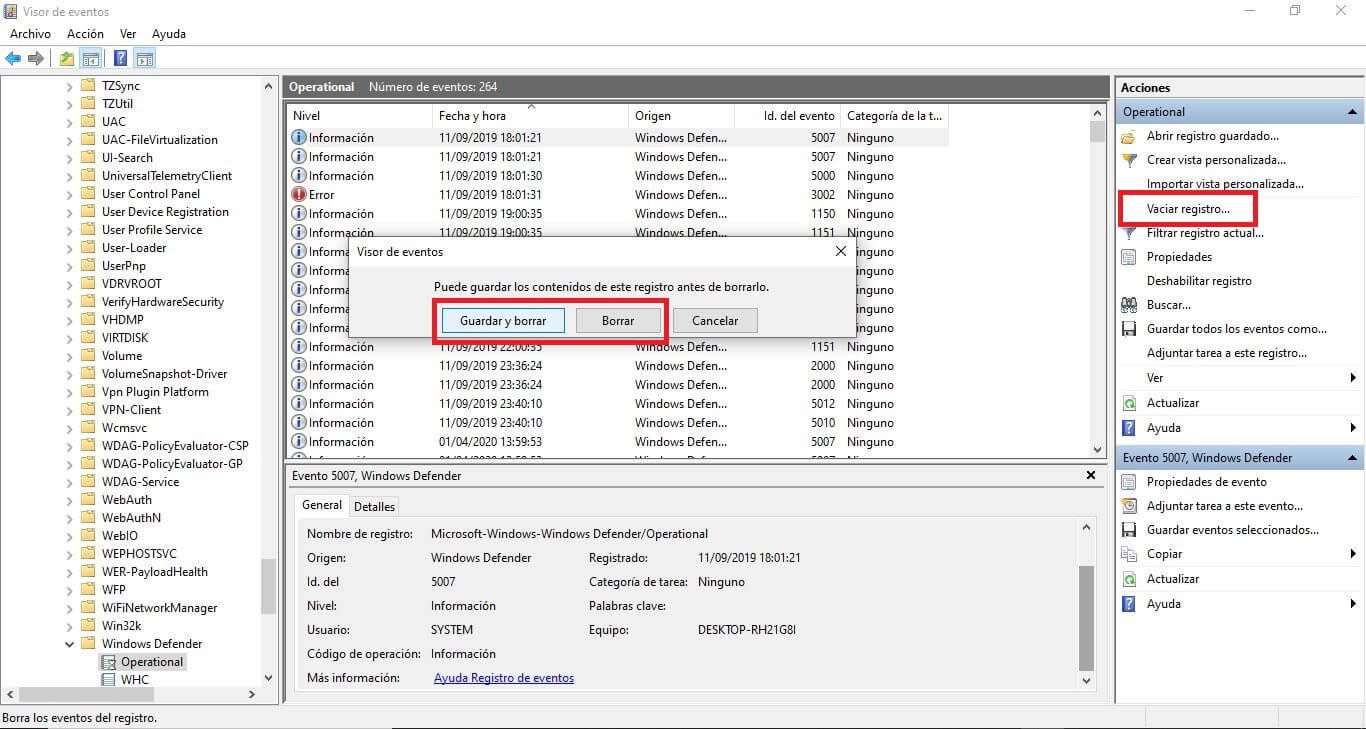The image size is (1366, 729).
Task: Expand the VHDMP tree node
Action: pyautogui.click(x=69, y=320)
